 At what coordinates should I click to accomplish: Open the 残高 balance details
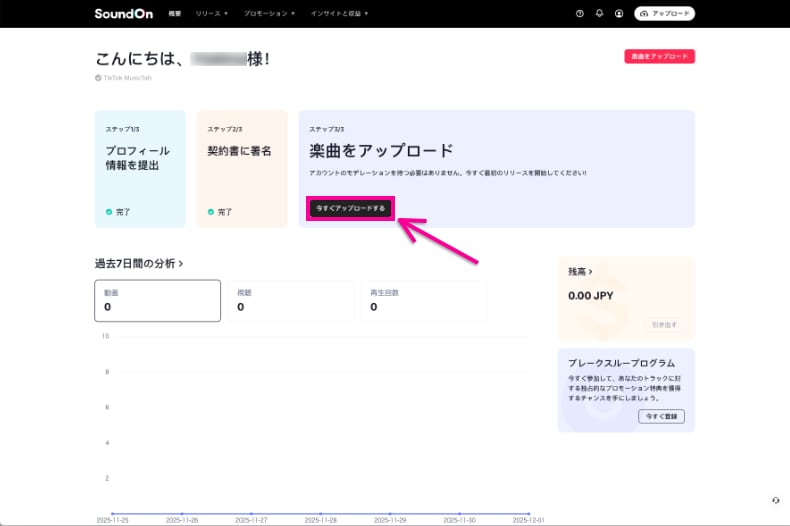580,271
